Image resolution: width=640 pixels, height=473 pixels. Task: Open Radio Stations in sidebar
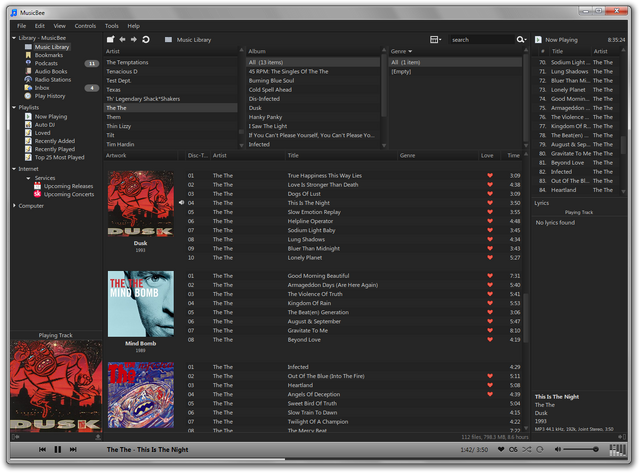[53, 80]
